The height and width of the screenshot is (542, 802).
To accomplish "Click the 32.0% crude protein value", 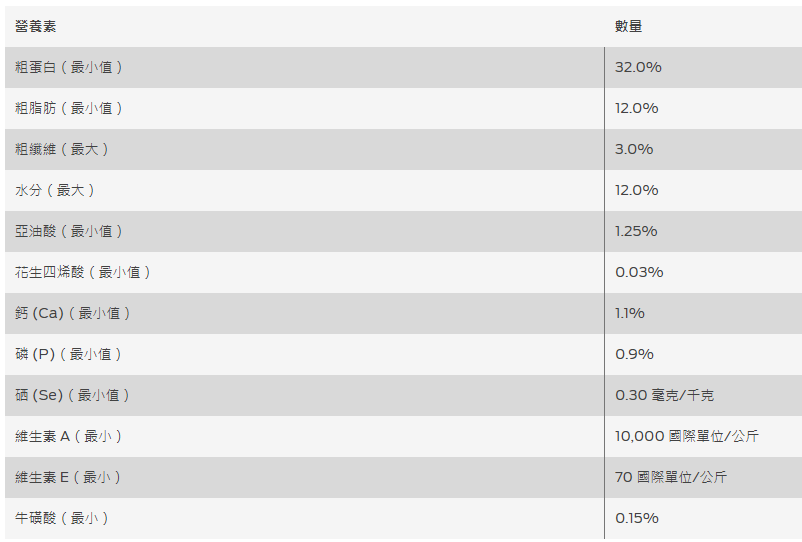I will click(x=638, y=67).
